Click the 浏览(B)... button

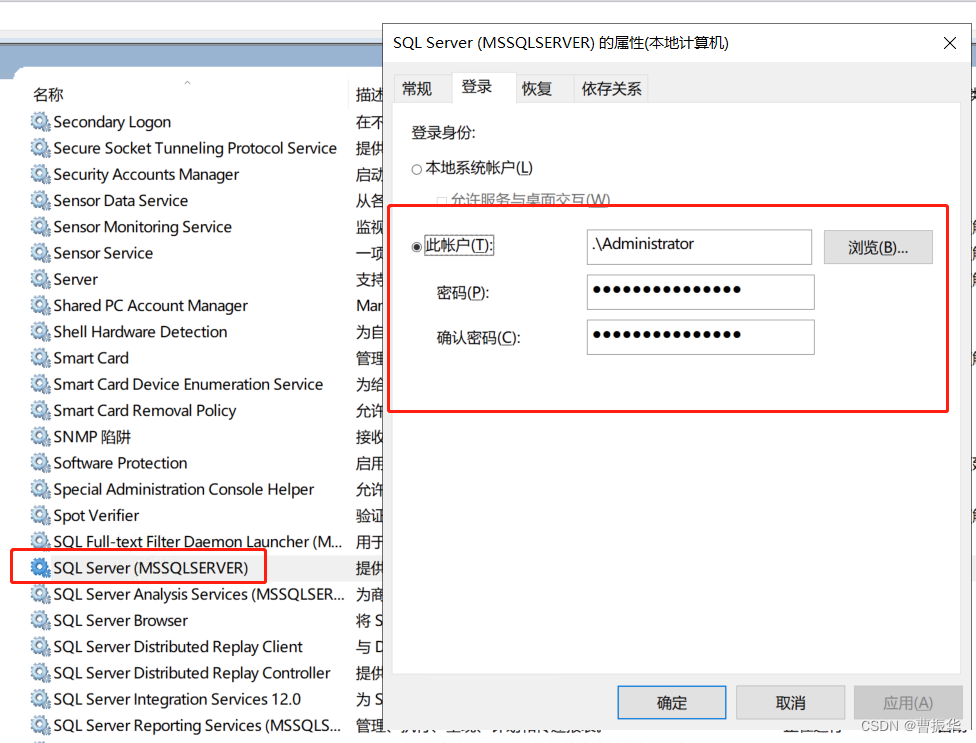(878, 247)
